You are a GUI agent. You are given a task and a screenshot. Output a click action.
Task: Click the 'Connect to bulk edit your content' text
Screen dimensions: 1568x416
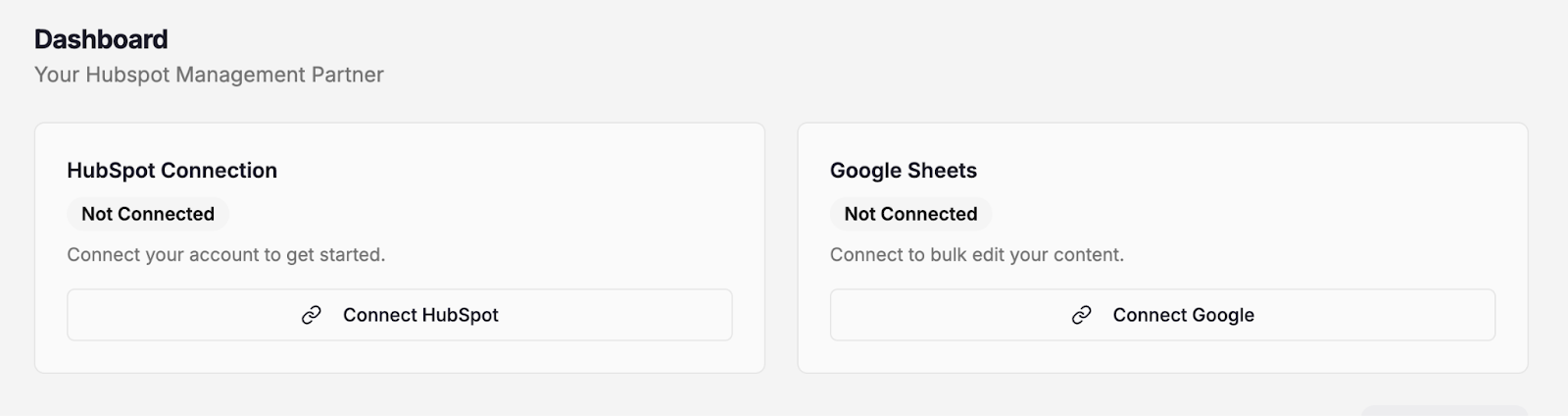point(976,255)
